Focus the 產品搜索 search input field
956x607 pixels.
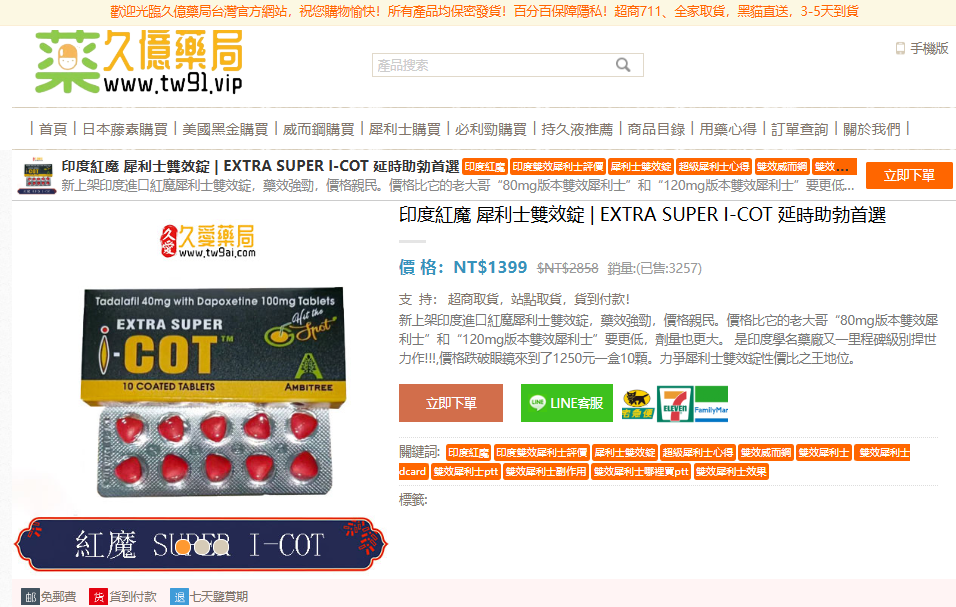coord(490,66)
